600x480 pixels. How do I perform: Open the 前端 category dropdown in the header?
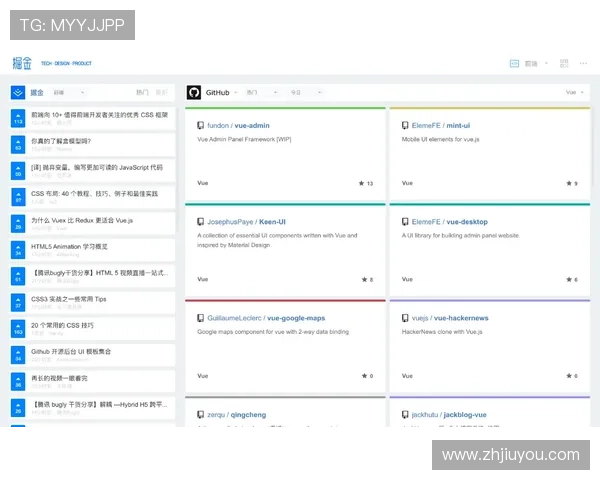[536, 64]
